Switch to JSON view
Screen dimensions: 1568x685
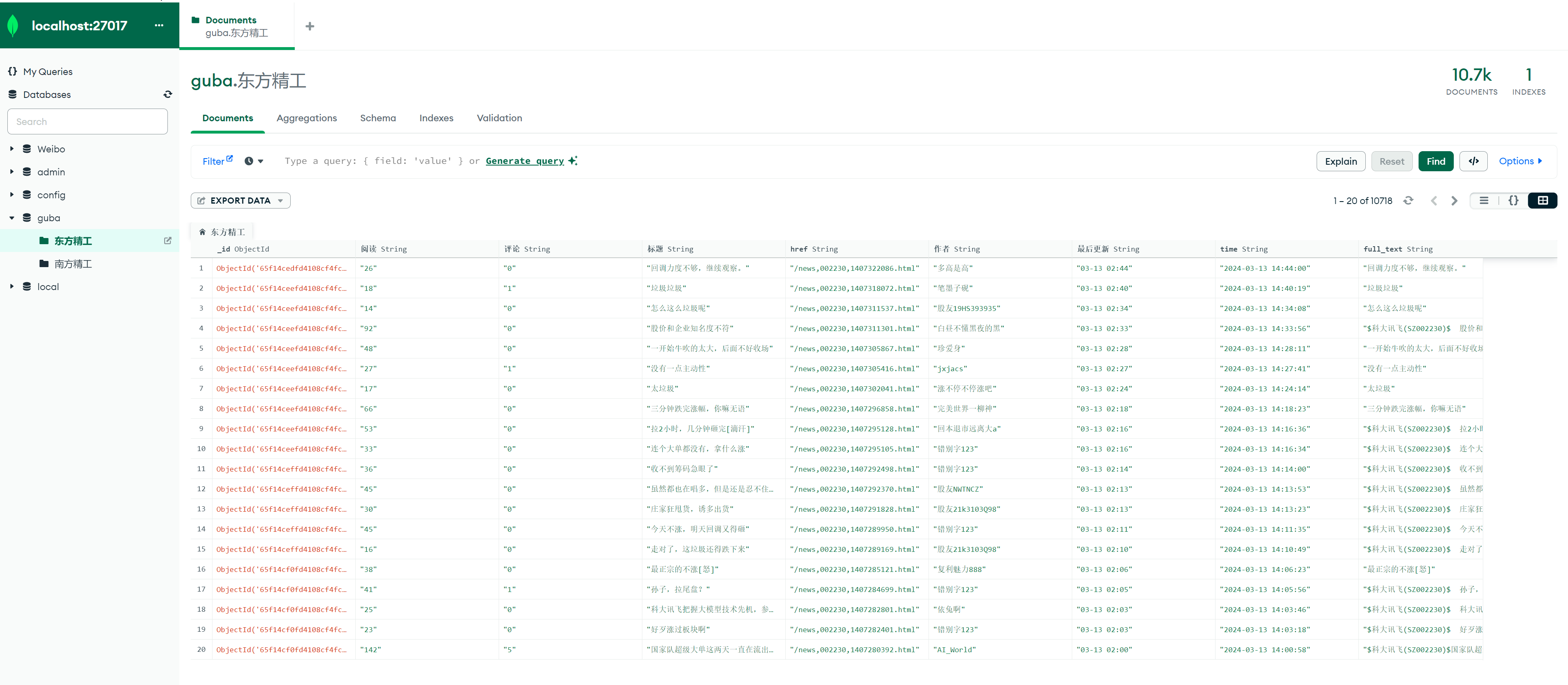[x=1513, y=200]
